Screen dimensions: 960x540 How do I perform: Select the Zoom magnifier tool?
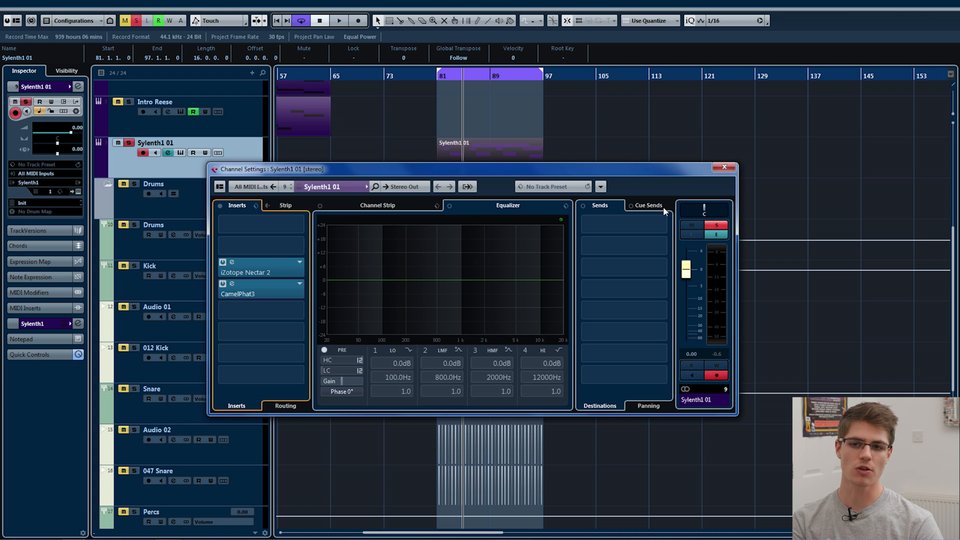(x=433, y=20)
